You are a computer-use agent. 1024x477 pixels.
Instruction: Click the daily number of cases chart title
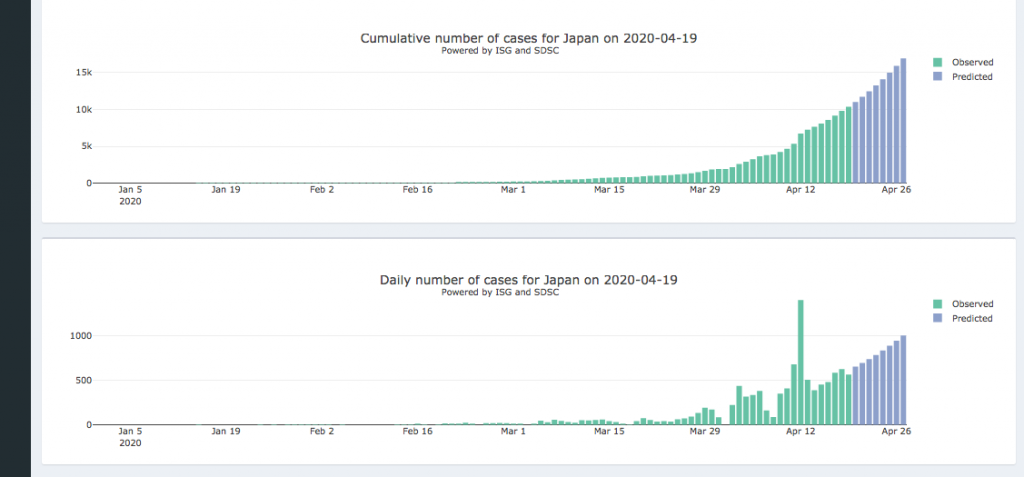pyautogui.click(x=529, y=280)
